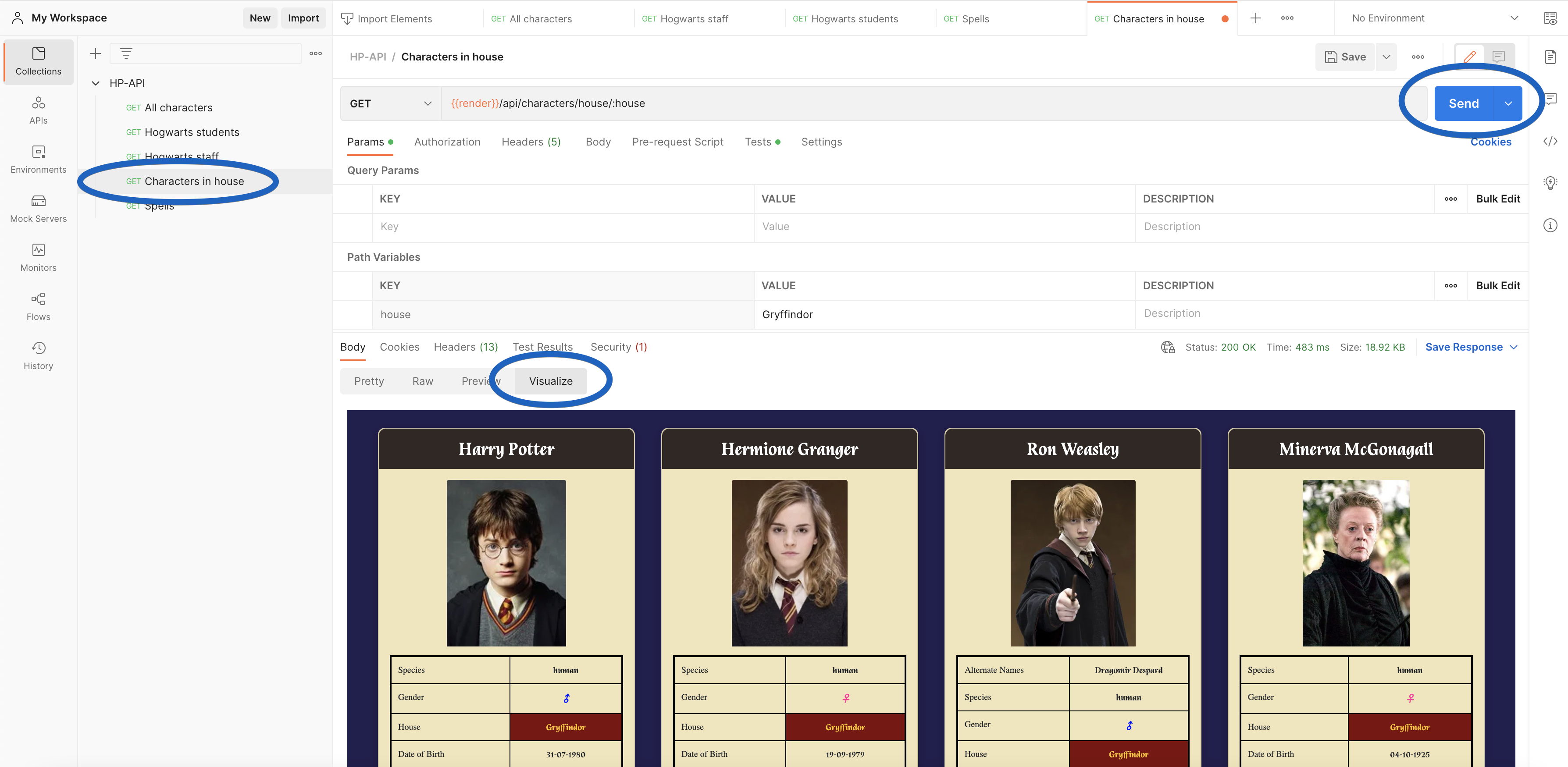The height and width of the screenshot is (767, 1568).
Task: Click the Send button
Action: click(x=1463, y=103)
